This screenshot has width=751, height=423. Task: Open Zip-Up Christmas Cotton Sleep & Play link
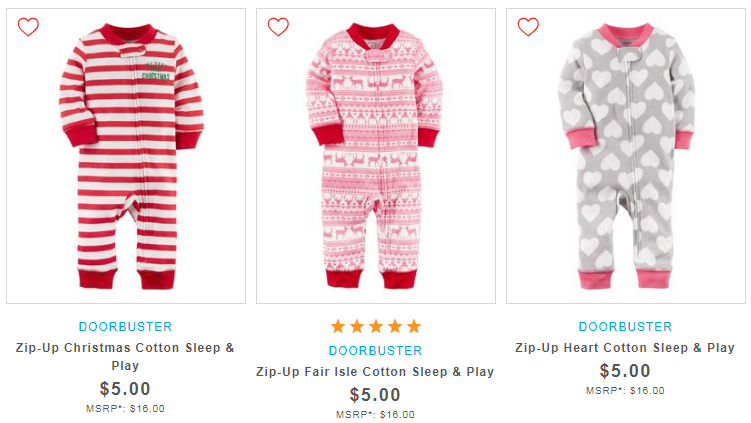coord(125,356)
